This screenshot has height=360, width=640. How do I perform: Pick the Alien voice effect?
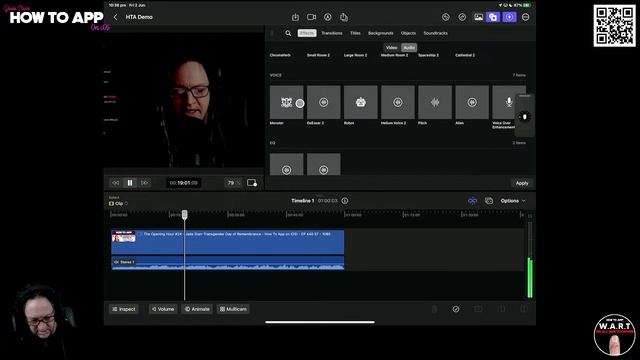click(472, 102)
